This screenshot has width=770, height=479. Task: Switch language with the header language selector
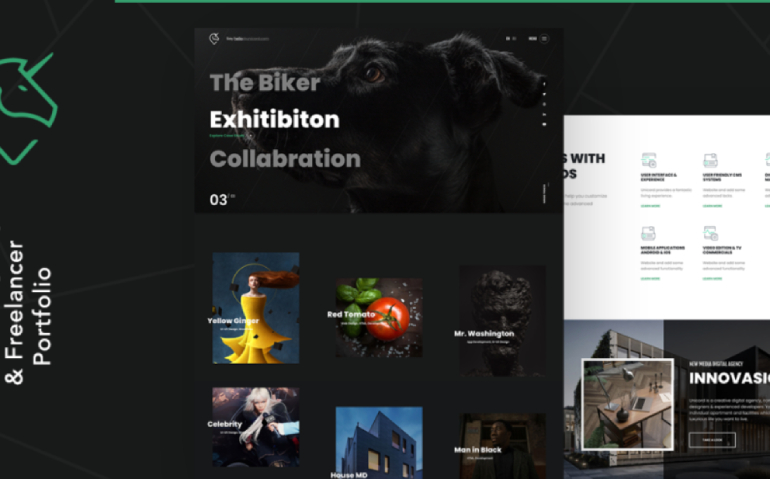pos(511,38)
